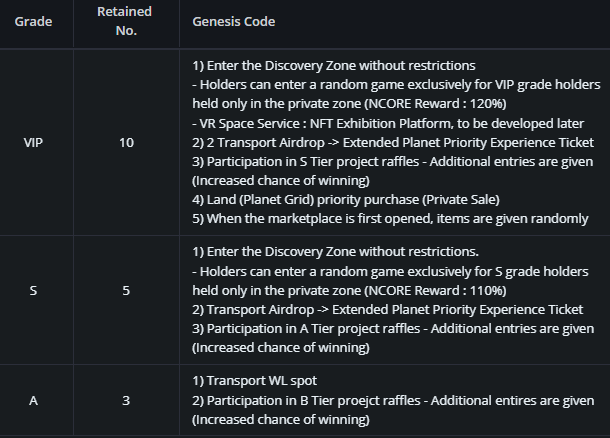Click S grade NCORE Reward 110% line
The width and height of the screenshot is (610, 438).
coord(349,291)
